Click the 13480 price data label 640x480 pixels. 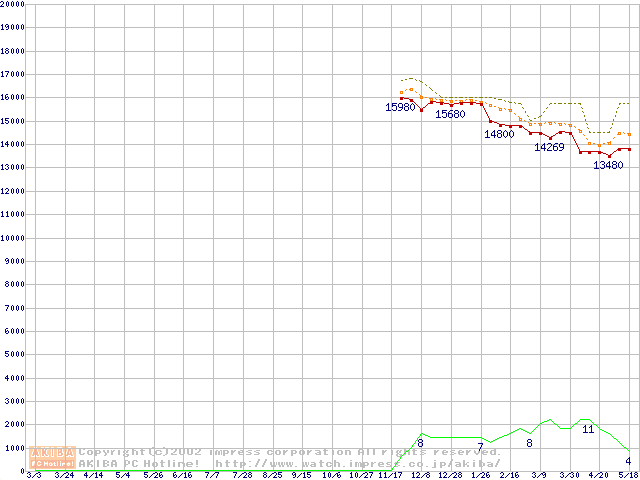point(608,166)
